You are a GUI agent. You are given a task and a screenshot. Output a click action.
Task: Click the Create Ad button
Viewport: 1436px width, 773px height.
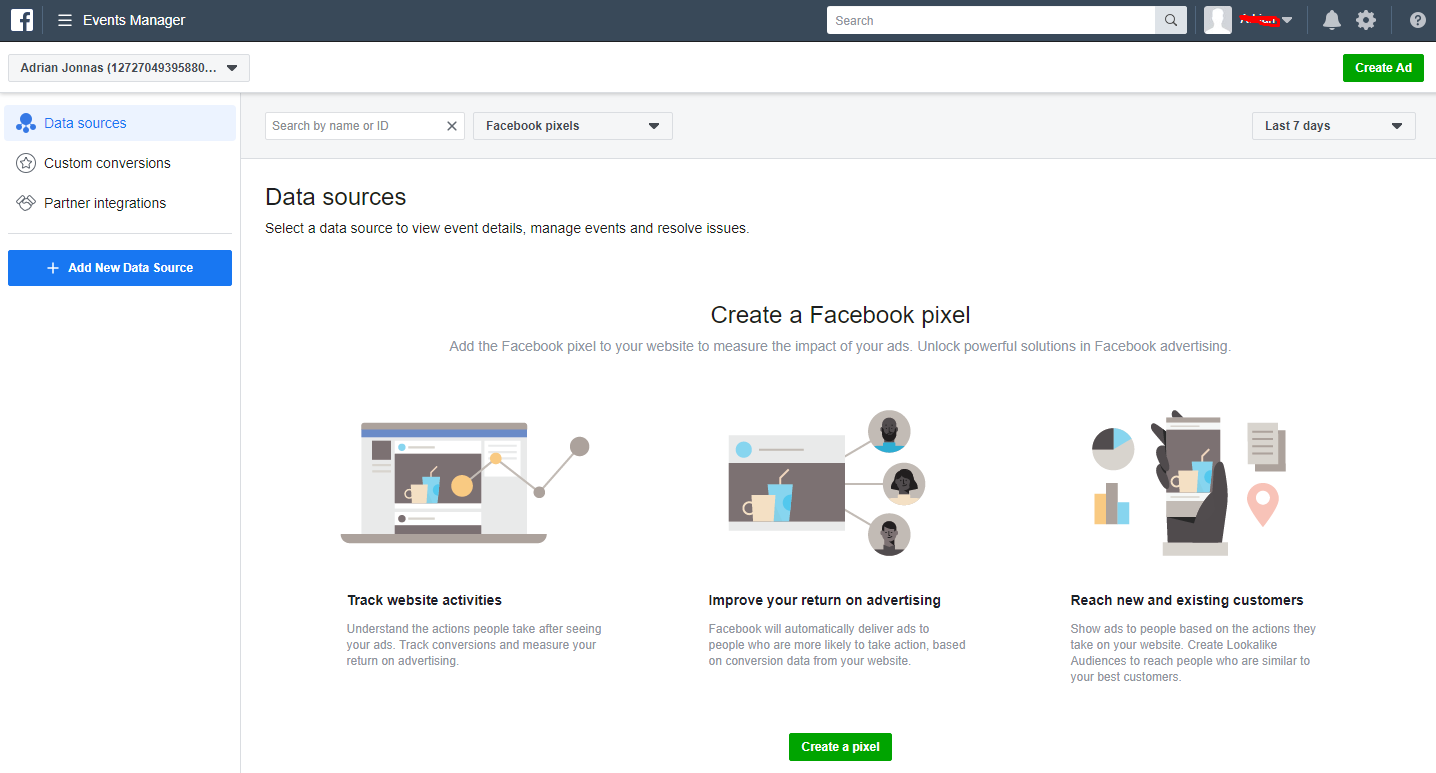pos(1383,68)
